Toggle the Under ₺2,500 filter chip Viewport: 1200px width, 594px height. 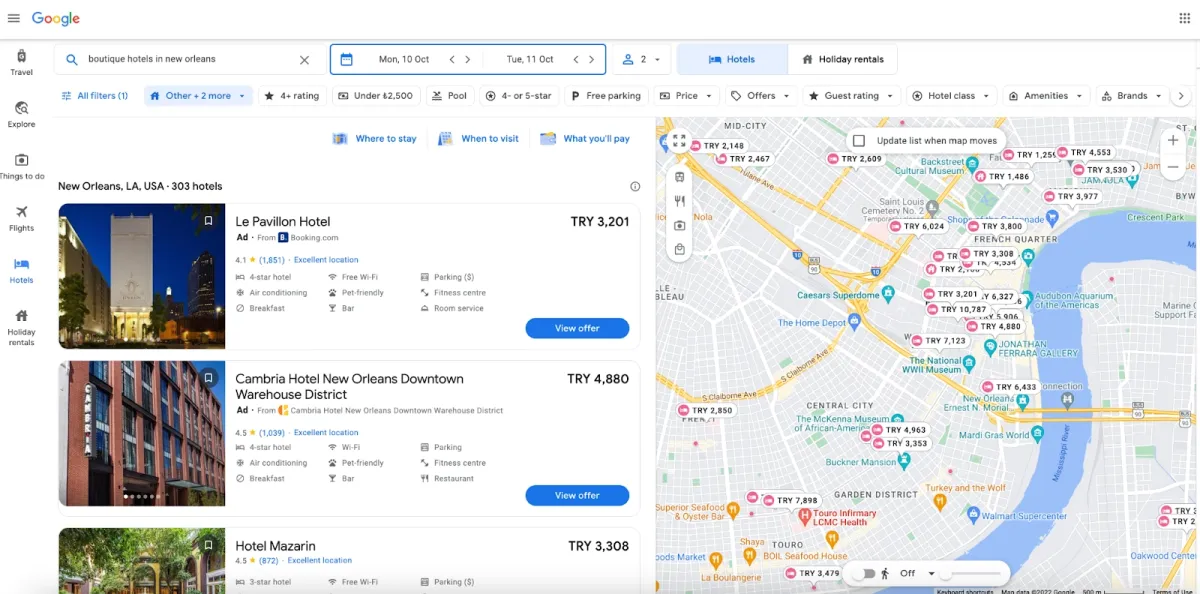(375, 96)
